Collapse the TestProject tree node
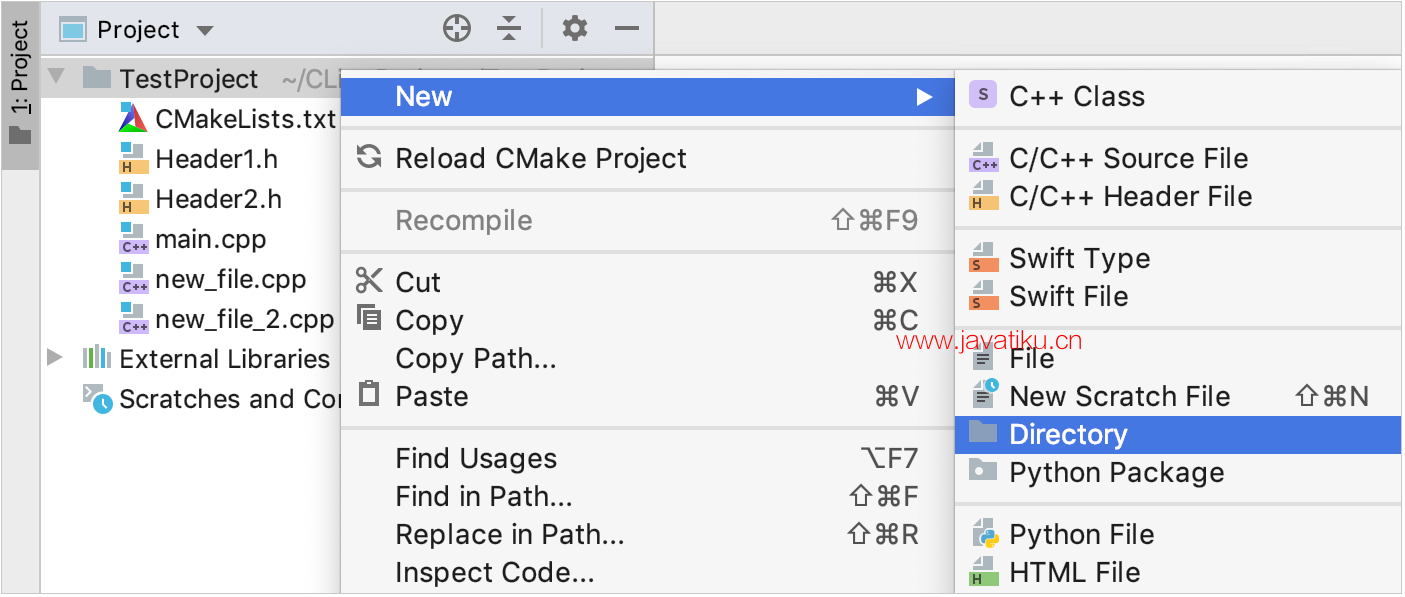Screen dimensions: 1405x597 [56, 76]
